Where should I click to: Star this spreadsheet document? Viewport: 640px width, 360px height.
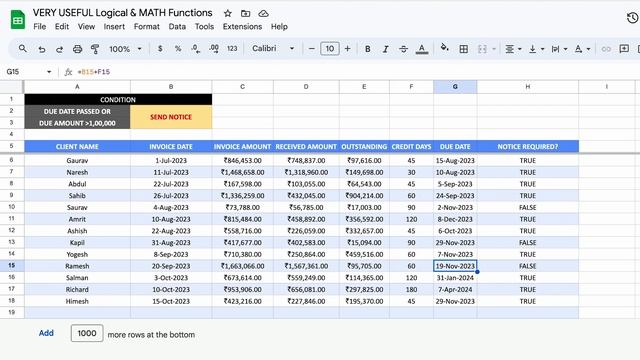228,13
